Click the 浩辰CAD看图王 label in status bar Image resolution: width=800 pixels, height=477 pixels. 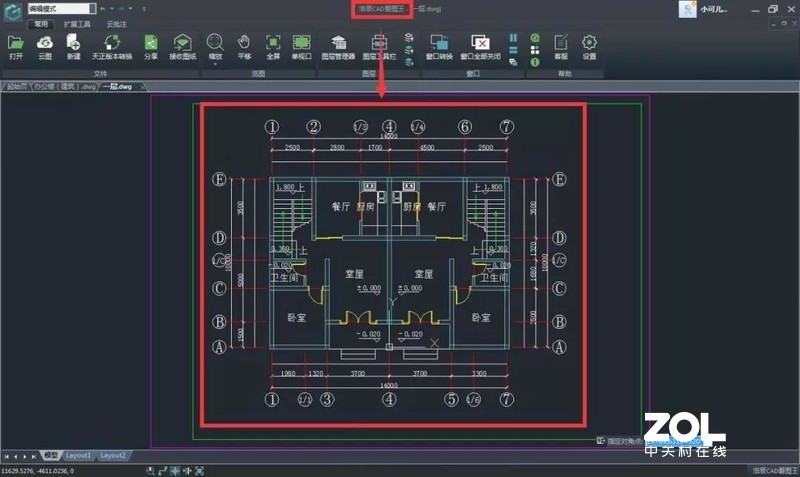[x=775, y=470]
